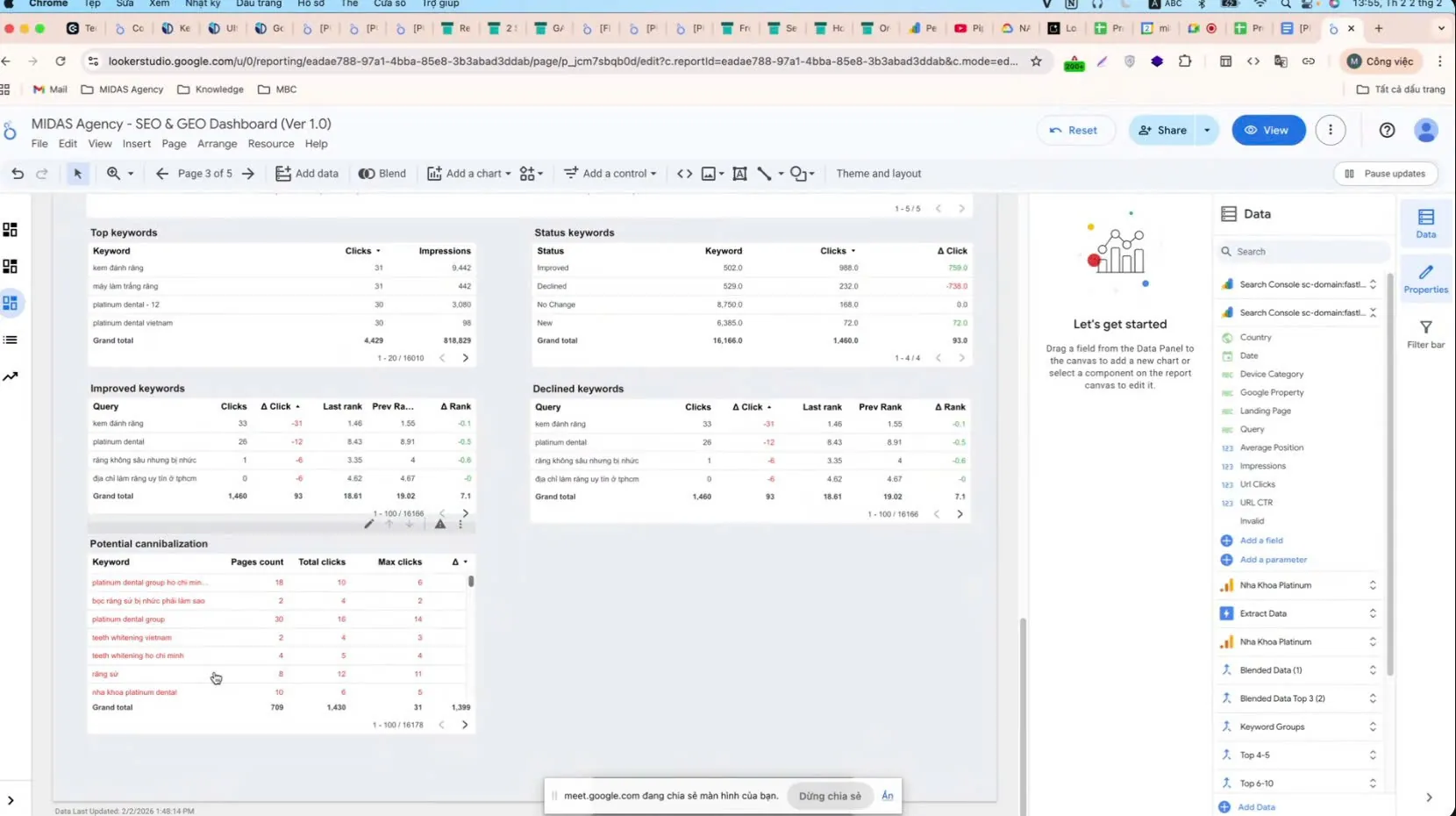
Task: Open the Add a chart dropdown
Action: pyautogui.click(x=468, y=174)
